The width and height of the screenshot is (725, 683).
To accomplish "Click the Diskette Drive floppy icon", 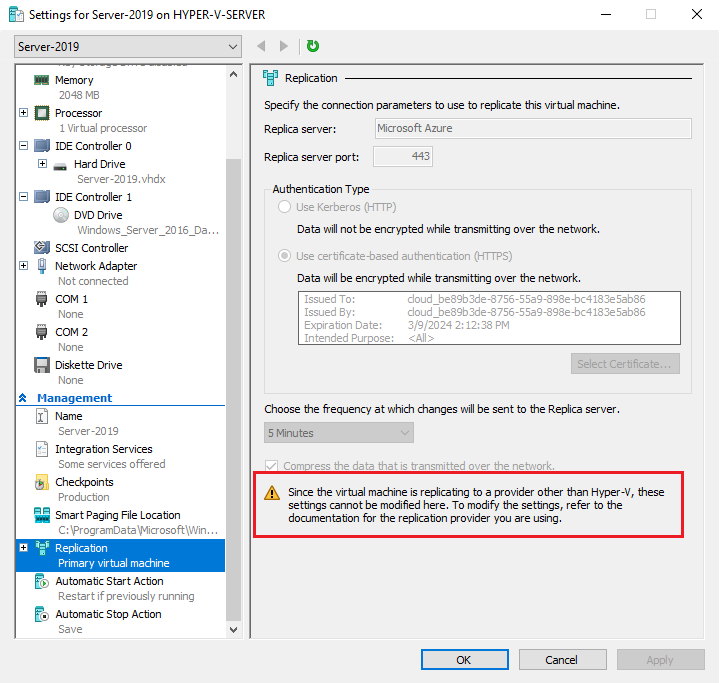I will pos(42,365).
